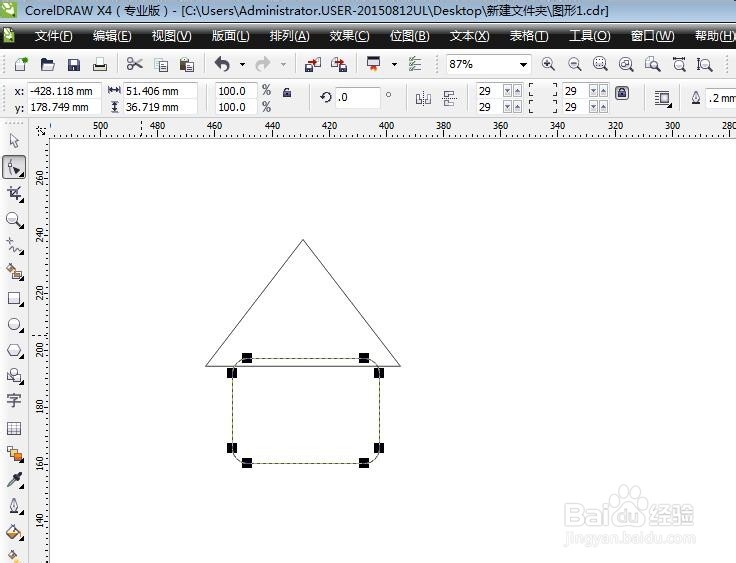The image size is (736, 563).
Task: Click the x position field
Action: (x=64, y=91)
